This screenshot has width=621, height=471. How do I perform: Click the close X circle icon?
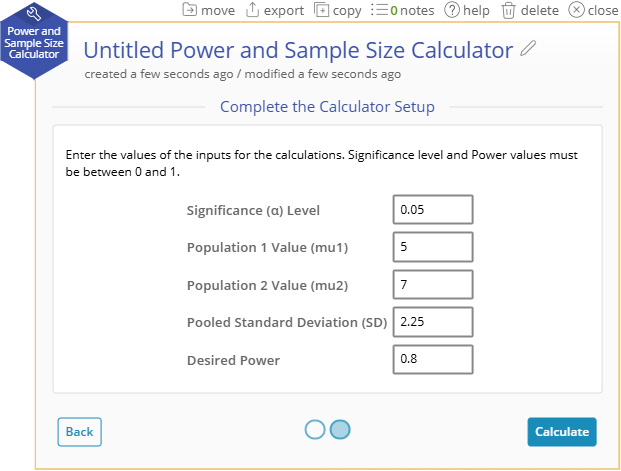(576, 10)
